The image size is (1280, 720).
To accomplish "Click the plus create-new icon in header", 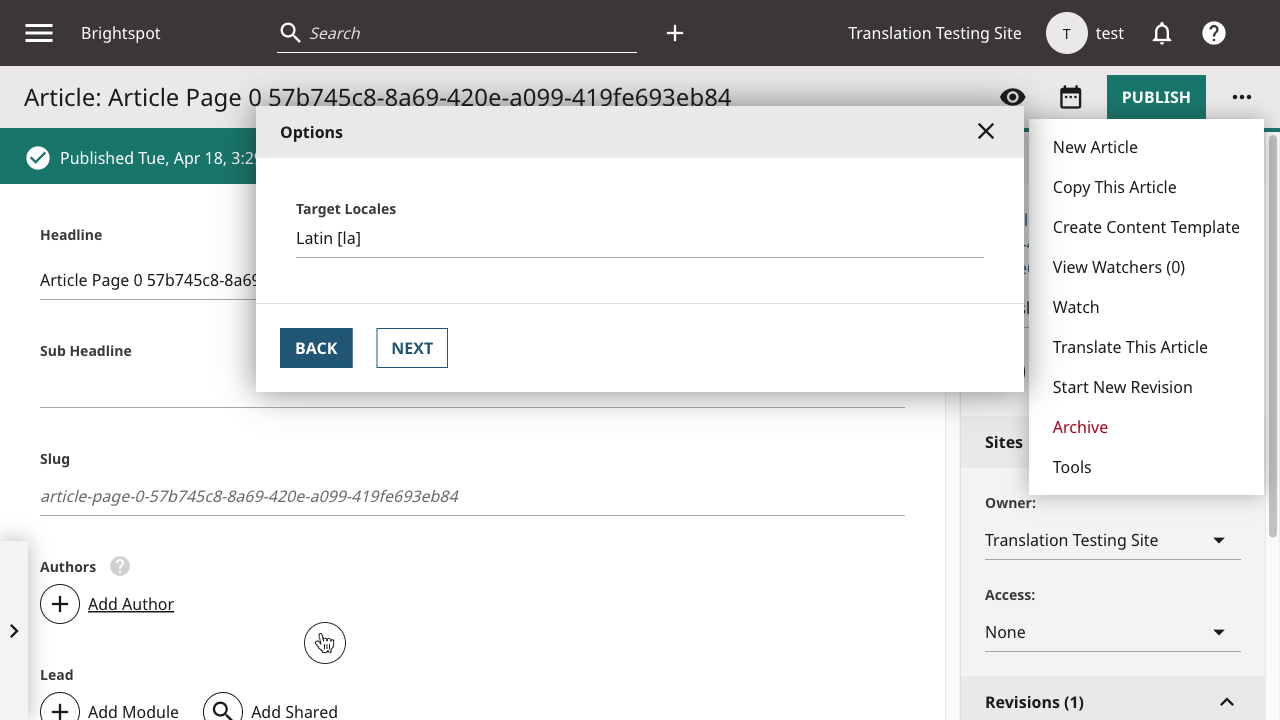I will [x=675, y=33].
